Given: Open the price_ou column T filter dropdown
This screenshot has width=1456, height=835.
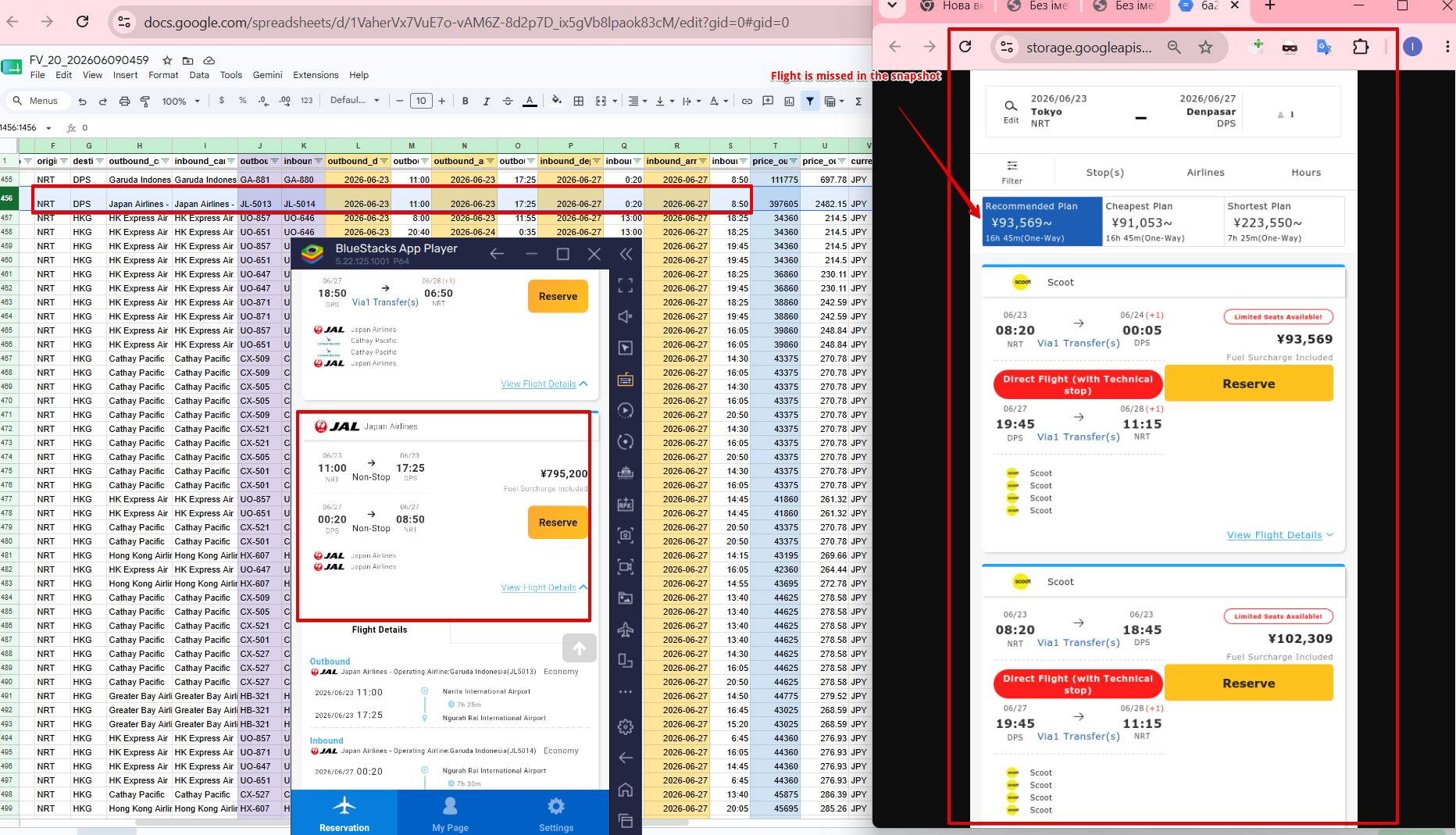Looking at the screenshot, I should point(794,162).
